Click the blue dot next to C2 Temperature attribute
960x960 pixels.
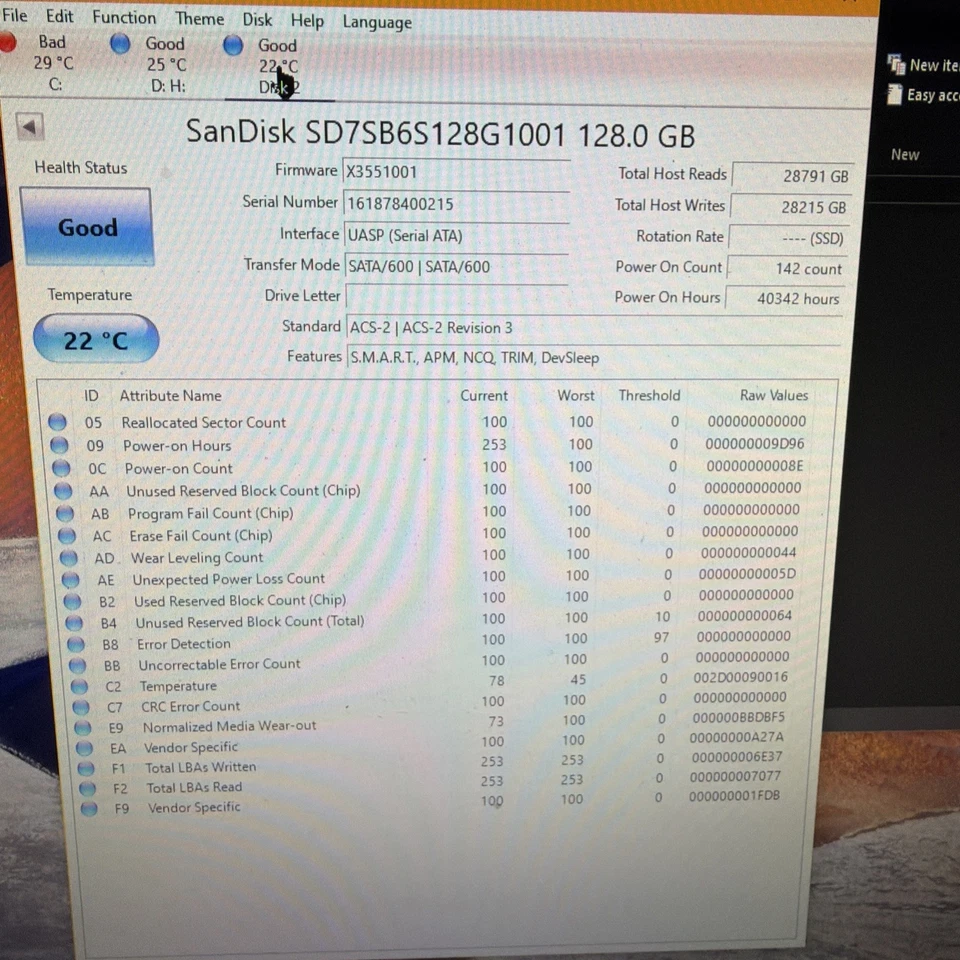point(78,684)
